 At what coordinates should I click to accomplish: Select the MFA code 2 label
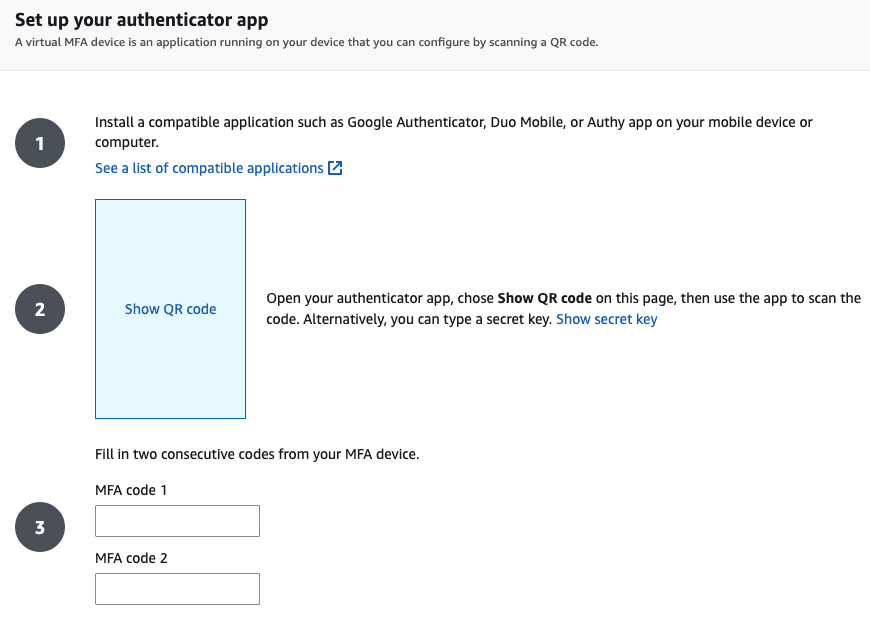131,557
